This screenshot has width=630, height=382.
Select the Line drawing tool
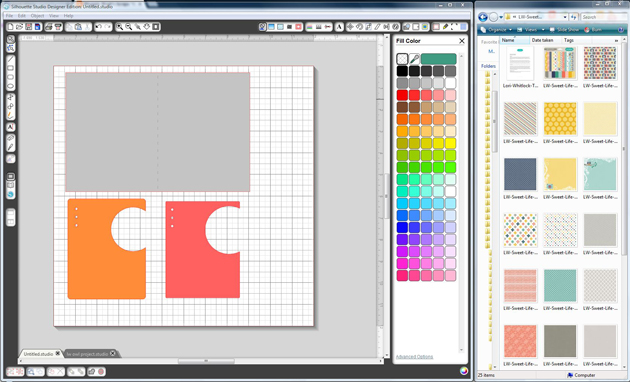coord(11,59)
